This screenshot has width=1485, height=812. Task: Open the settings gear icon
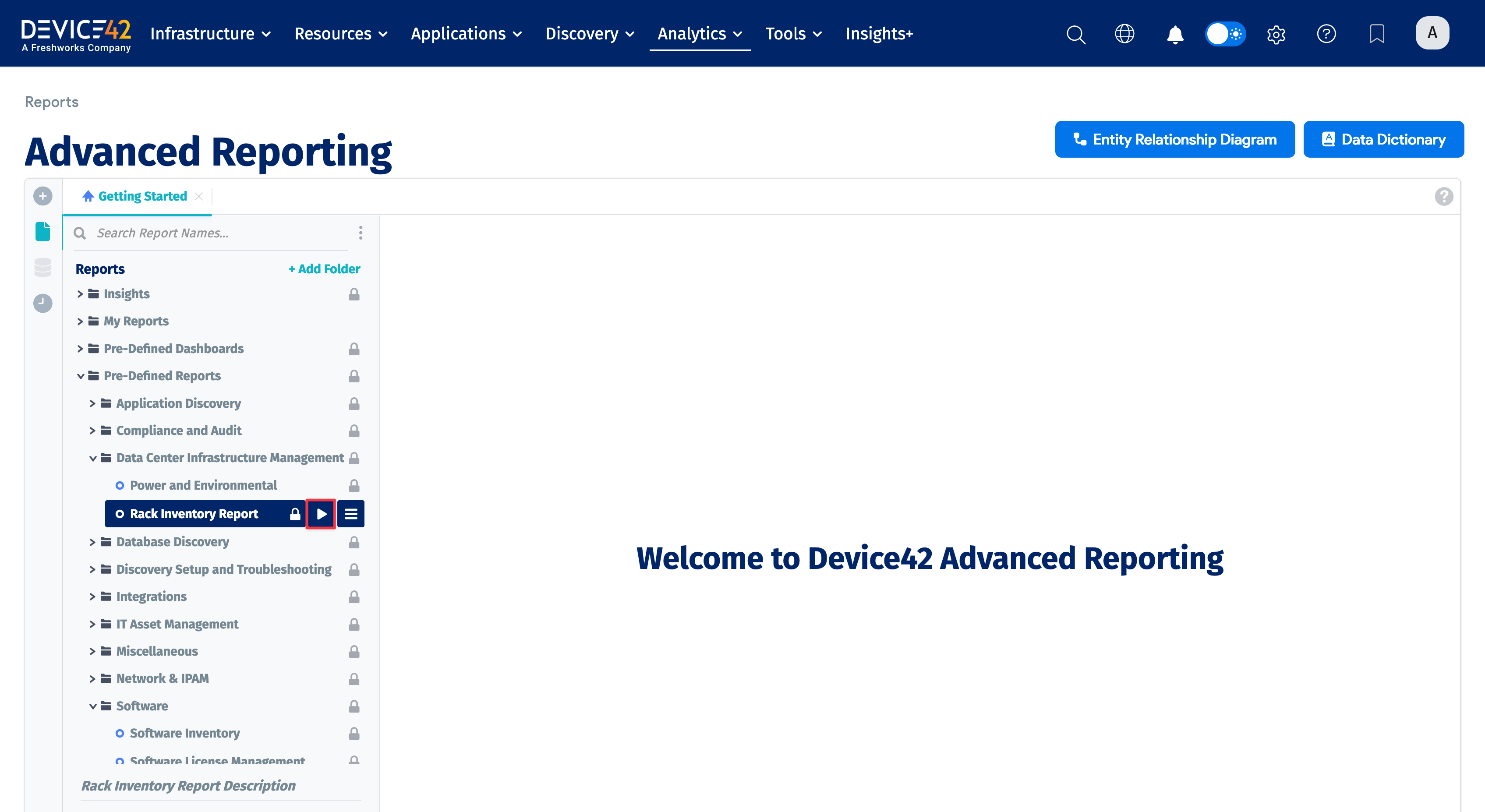pyautogui.click(x=1276, y=34)
